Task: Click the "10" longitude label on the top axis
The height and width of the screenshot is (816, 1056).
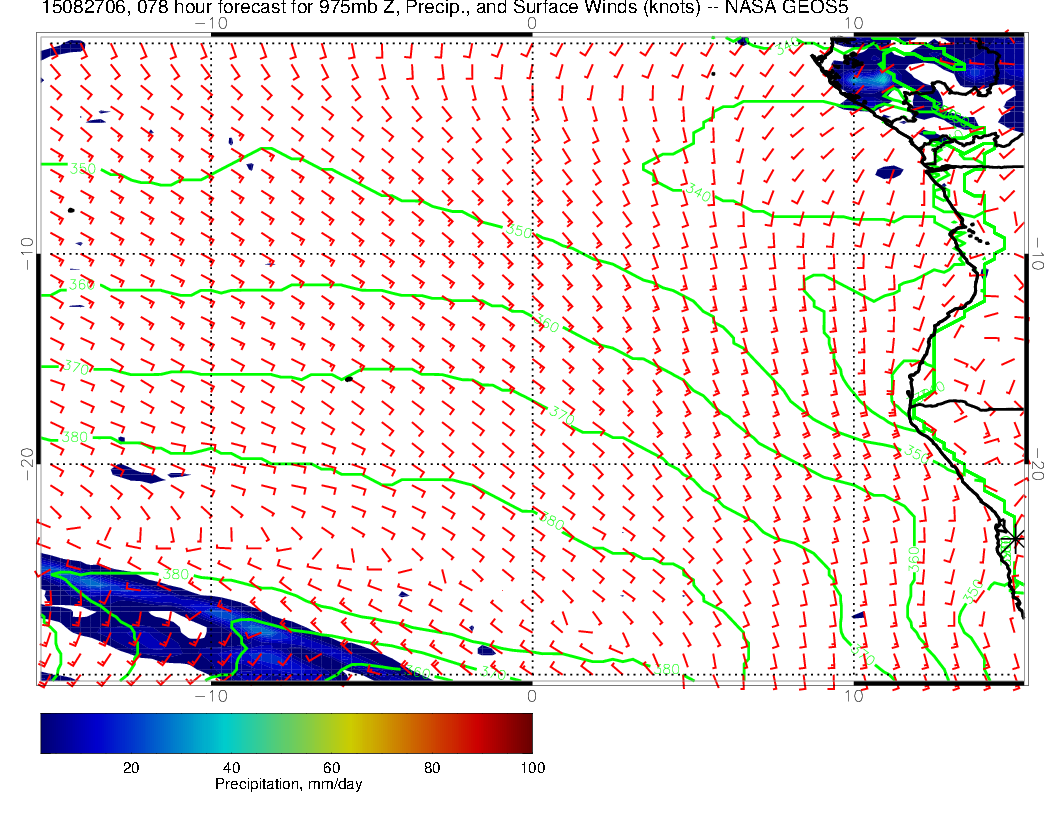Action: click(x=853, y=24)
